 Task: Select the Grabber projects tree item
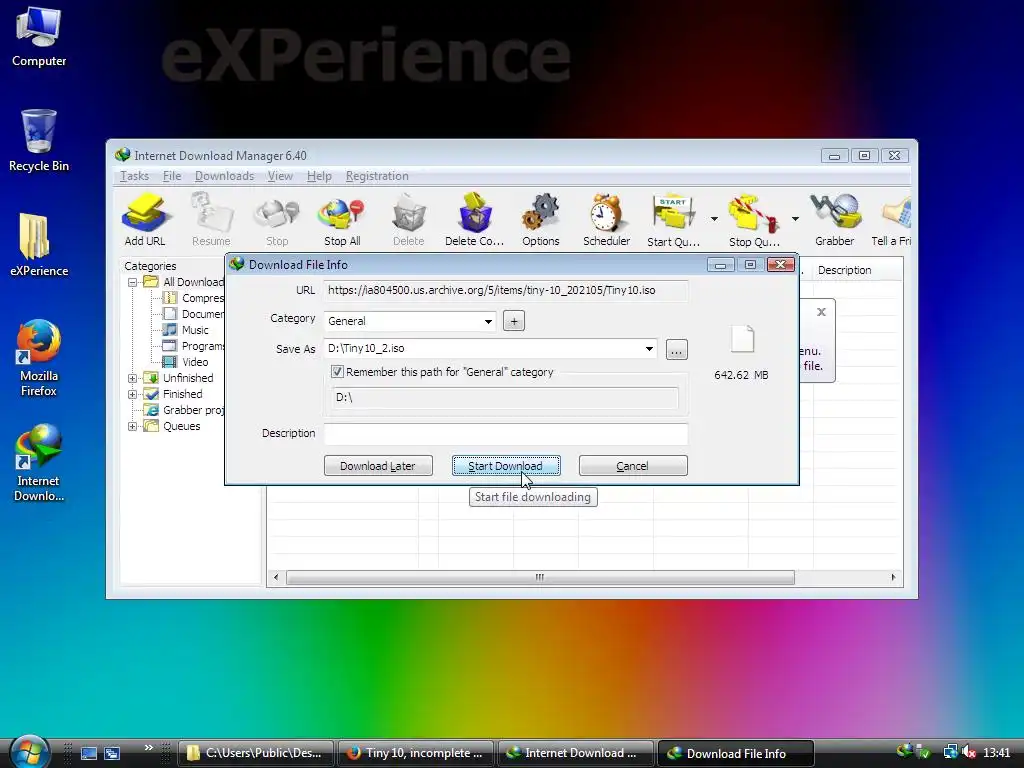pos(193,410)
